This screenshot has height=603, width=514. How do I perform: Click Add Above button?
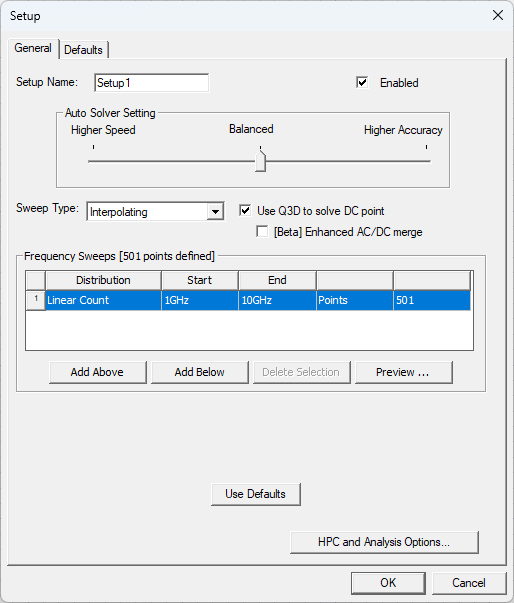click(98, 372)
